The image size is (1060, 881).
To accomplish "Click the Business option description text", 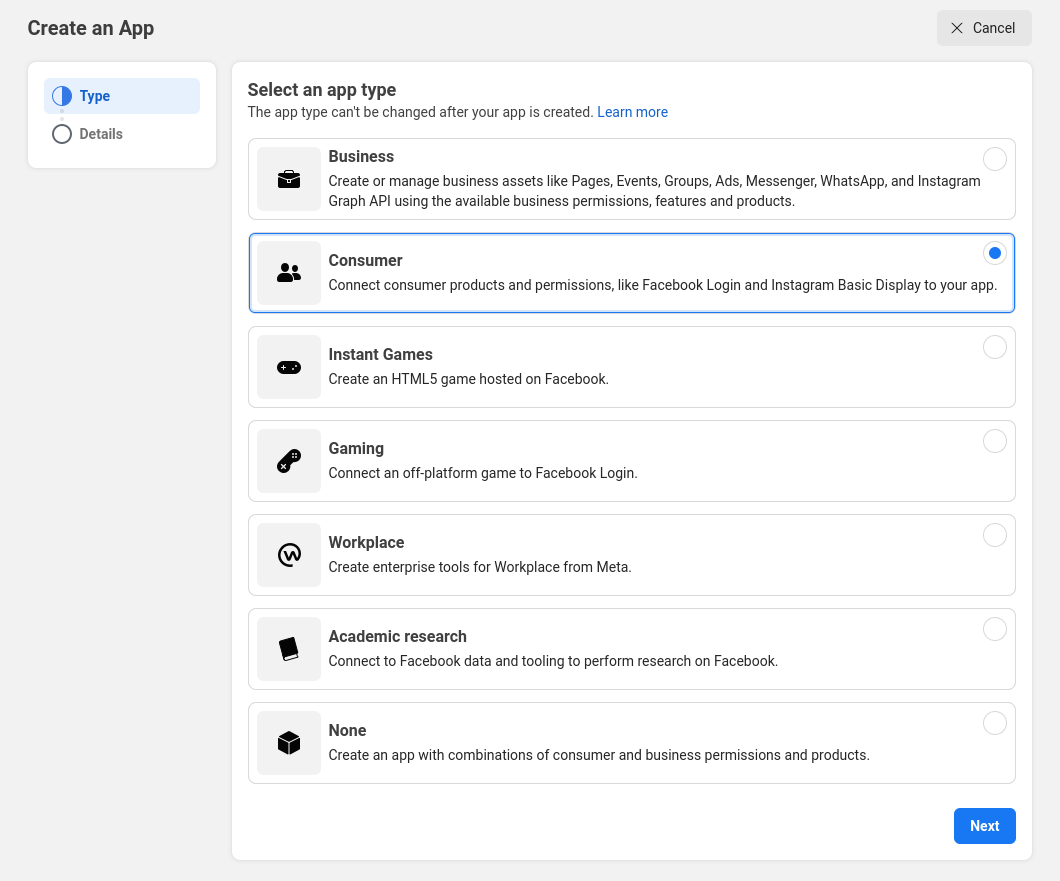I will tap(654, 191).
